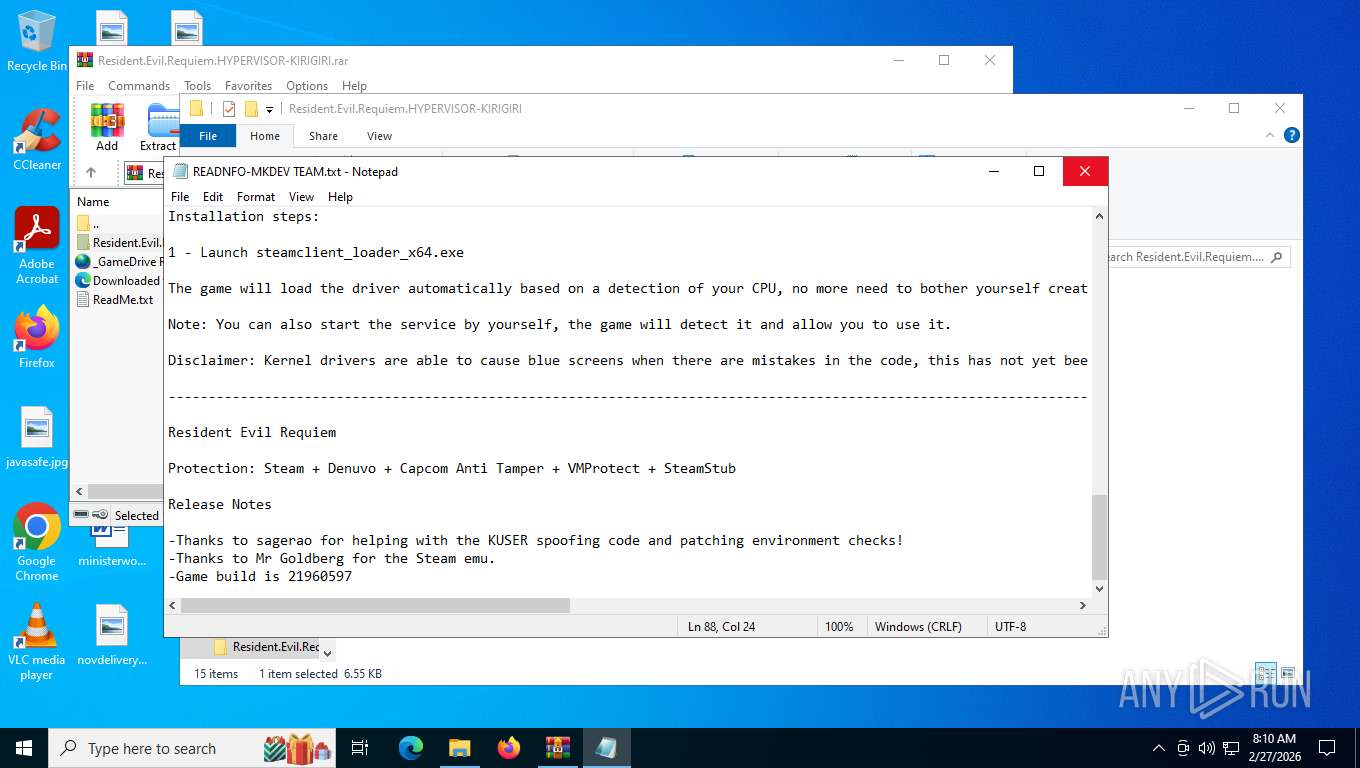1360x768 pixels.
Task: Open WinRAR Favorites menu
Action: (248, 86)
